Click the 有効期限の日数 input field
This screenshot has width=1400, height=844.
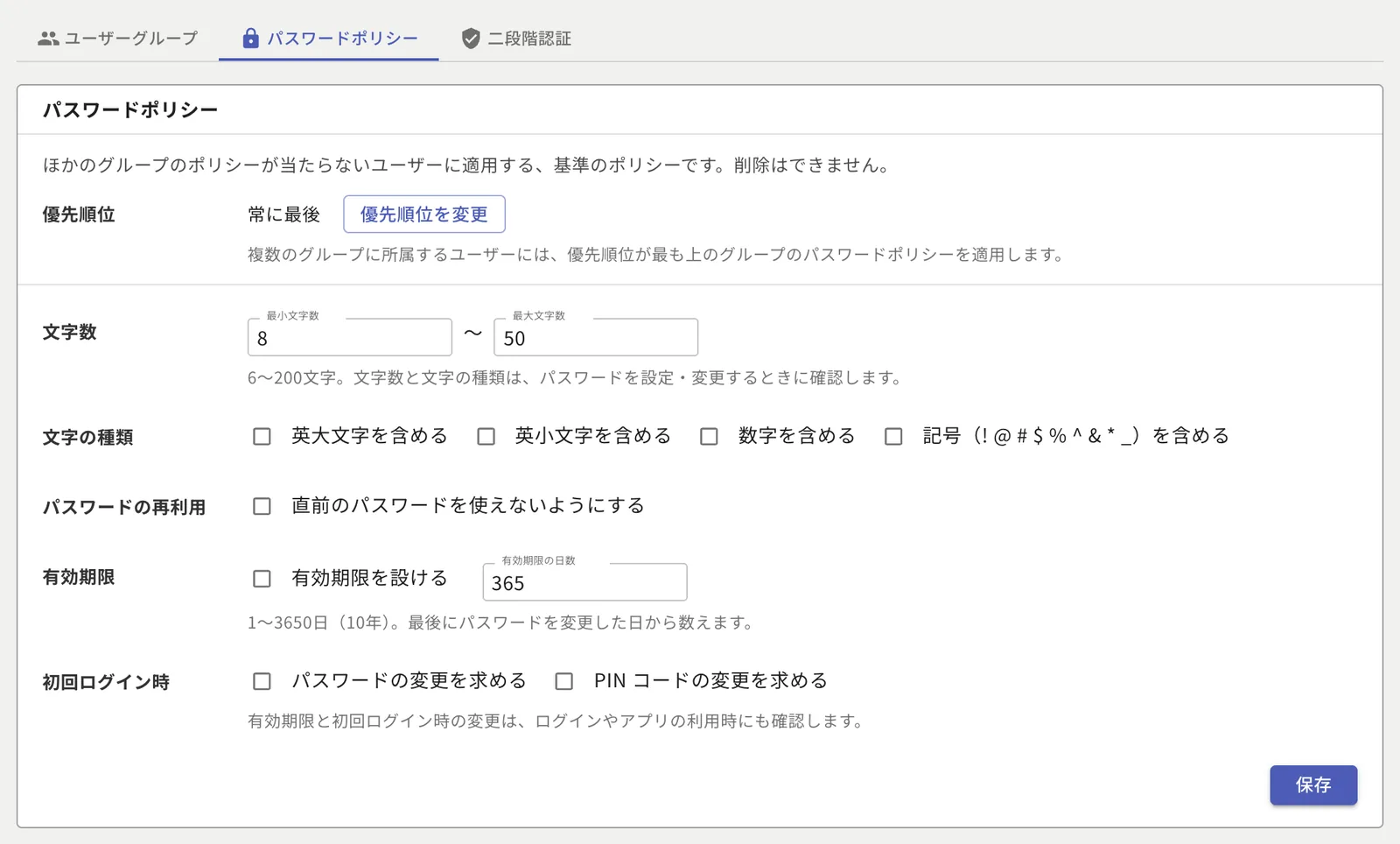tap(584, 583)
